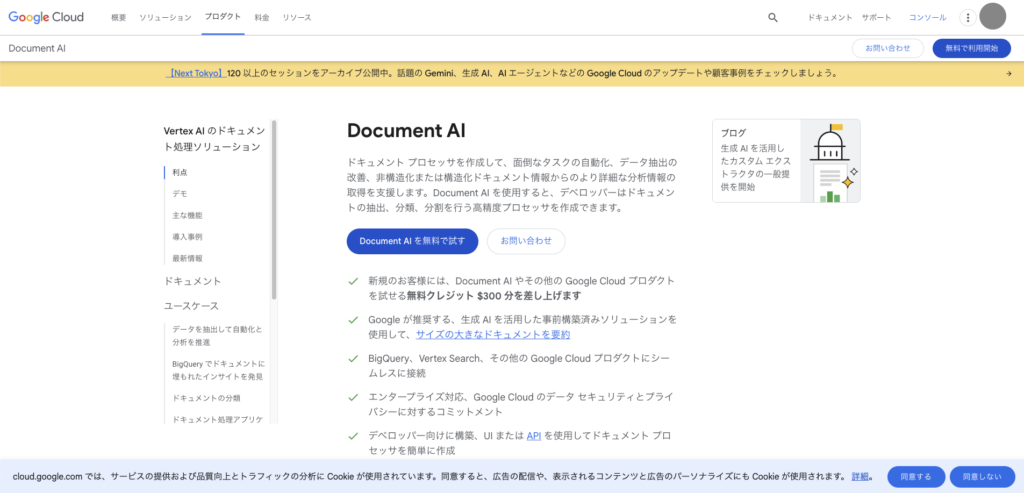
Task: Decline cookies with 同意しない button
Action: (981, 477)
